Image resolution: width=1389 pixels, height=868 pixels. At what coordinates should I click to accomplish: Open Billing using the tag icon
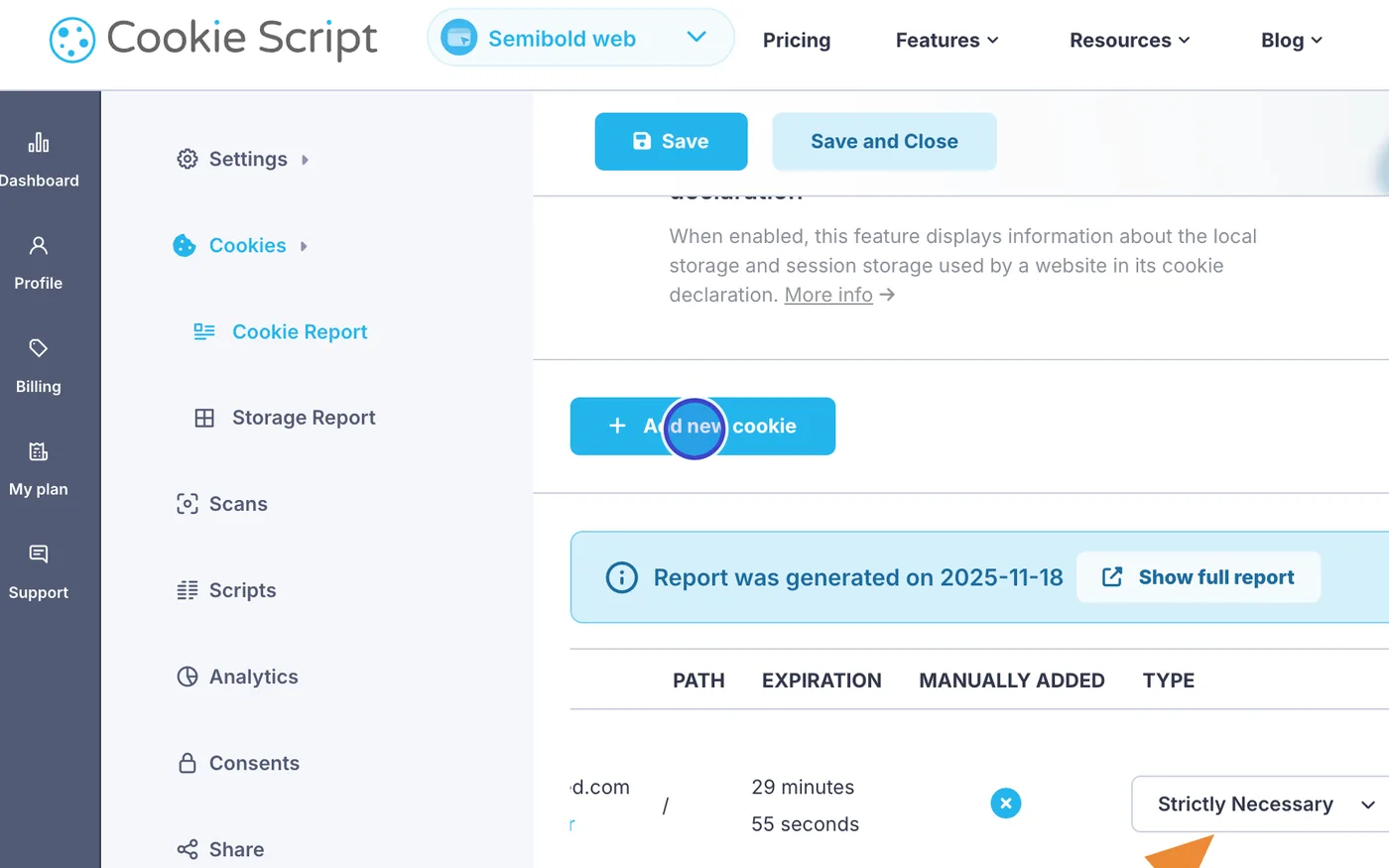(x=39, y=348)
